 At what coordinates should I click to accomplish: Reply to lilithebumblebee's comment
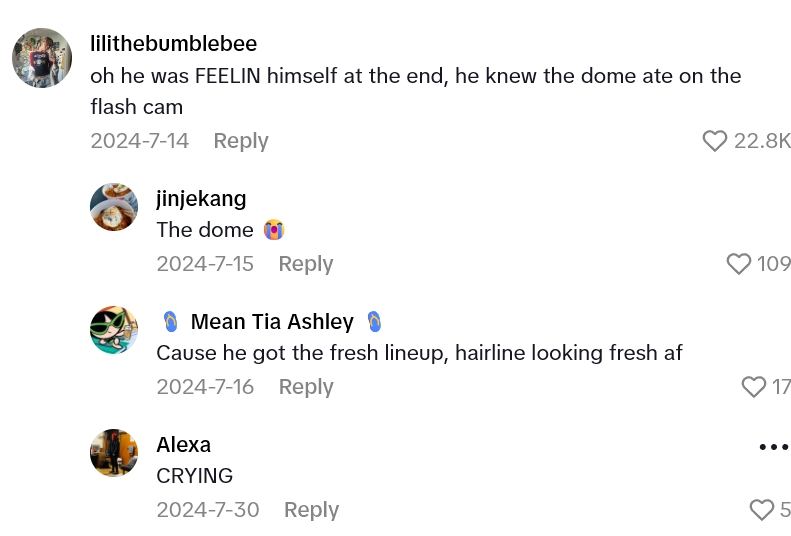point(241,141)
